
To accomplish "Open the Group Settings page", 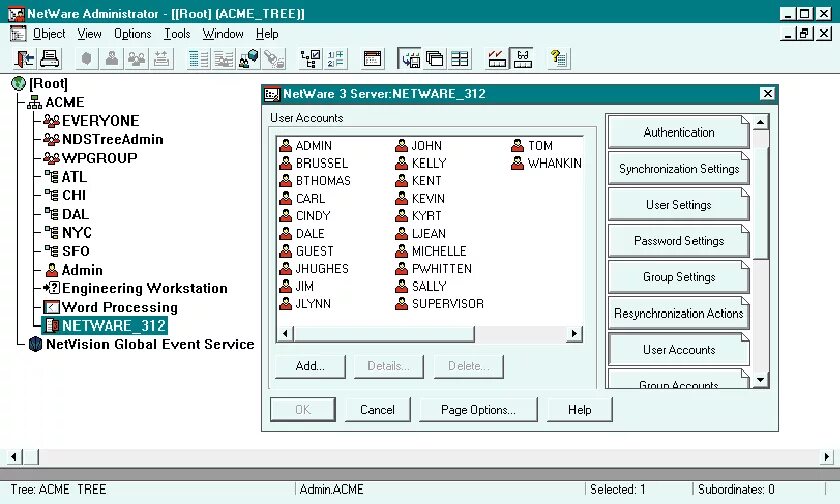I will tap(679, 277).
